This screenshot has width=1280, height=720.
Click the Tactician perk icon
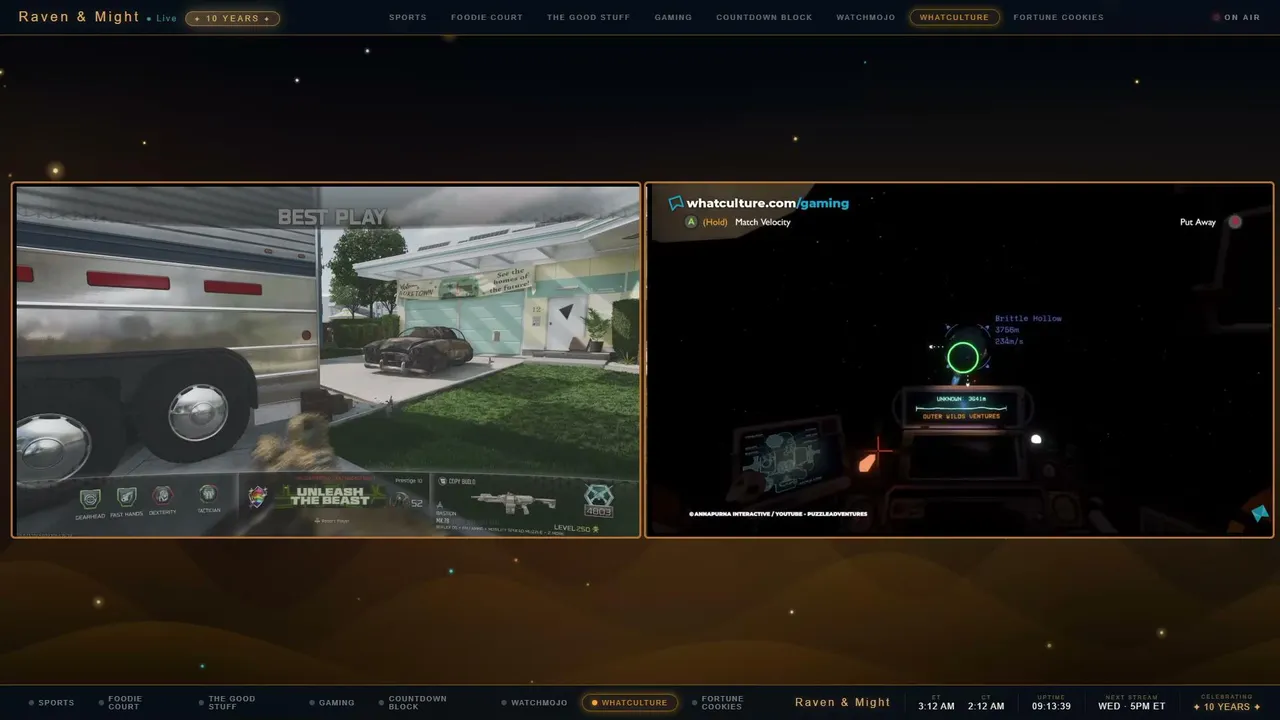click(x=208, y=493)
